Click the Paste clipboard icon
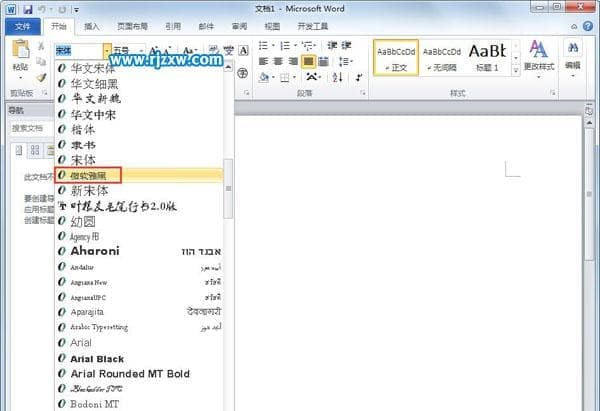The image size is (600, 411). coord(21,50)
